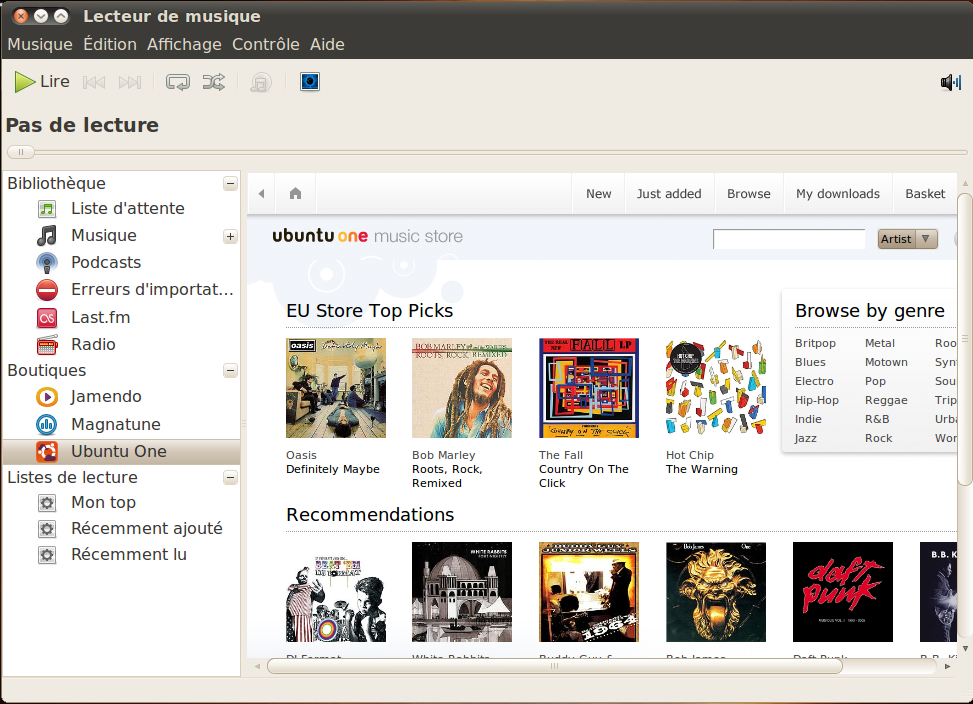
Task: Click the visualization icon in toolbar
Action: (310, 82)
